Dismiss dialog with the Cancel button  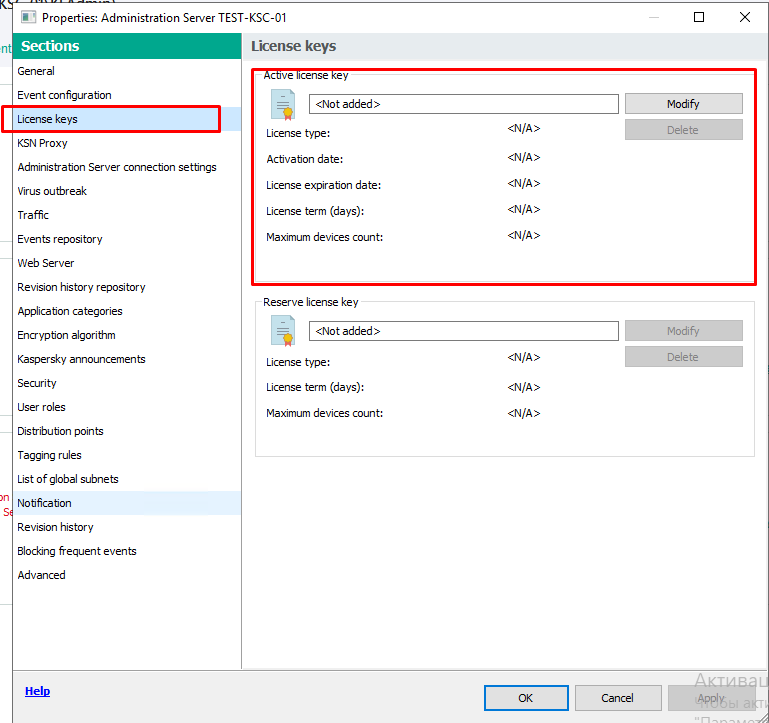pyautogui.click(x=618, y=698)
